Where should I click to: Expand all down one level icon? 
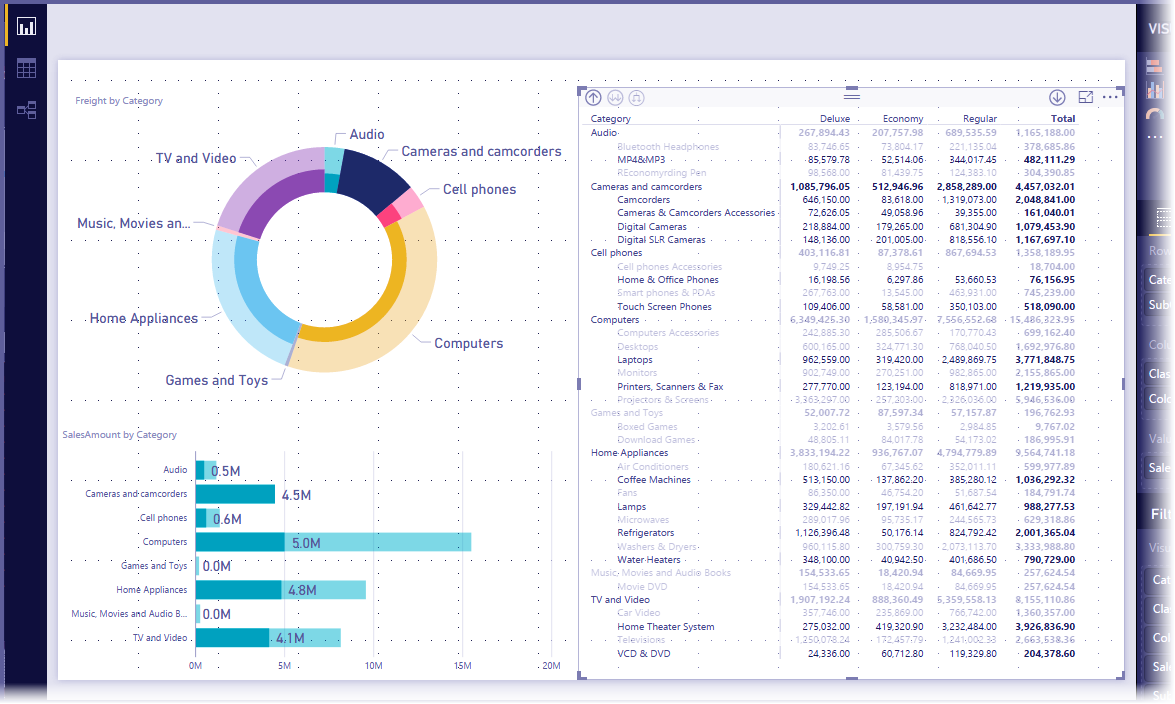pyautogui.click(x=636, y=97)
